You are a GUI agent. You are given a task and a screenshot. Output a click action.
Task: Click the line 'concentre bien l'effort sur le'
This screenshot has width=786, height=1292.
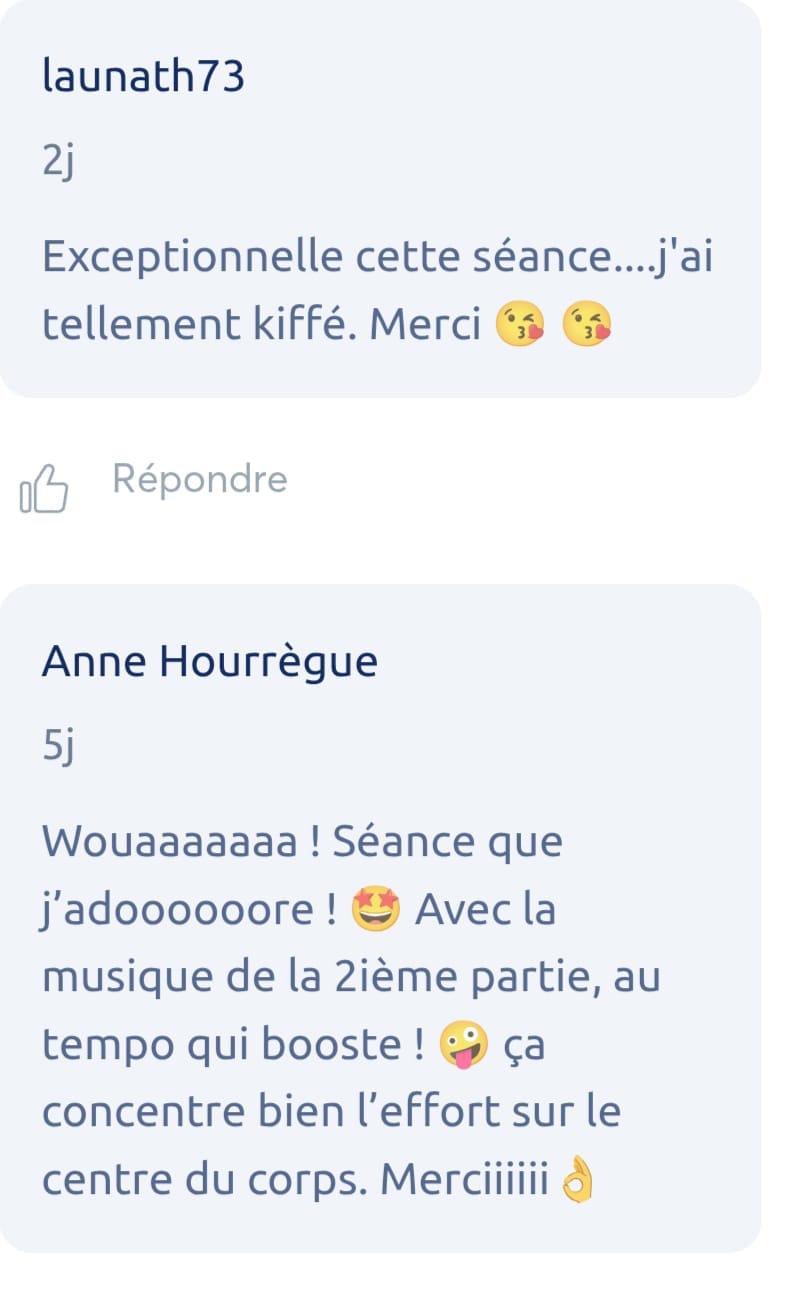(x=331, y=1113)
